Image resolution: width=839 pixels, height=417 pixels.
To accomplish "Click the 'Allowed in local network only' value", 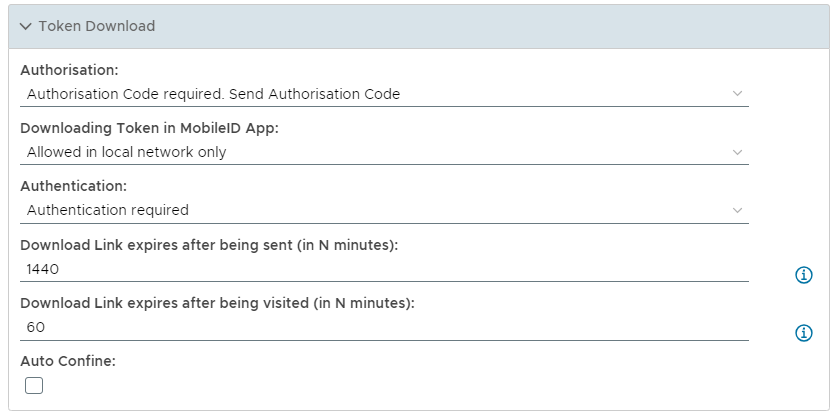I will click(127, 152).
